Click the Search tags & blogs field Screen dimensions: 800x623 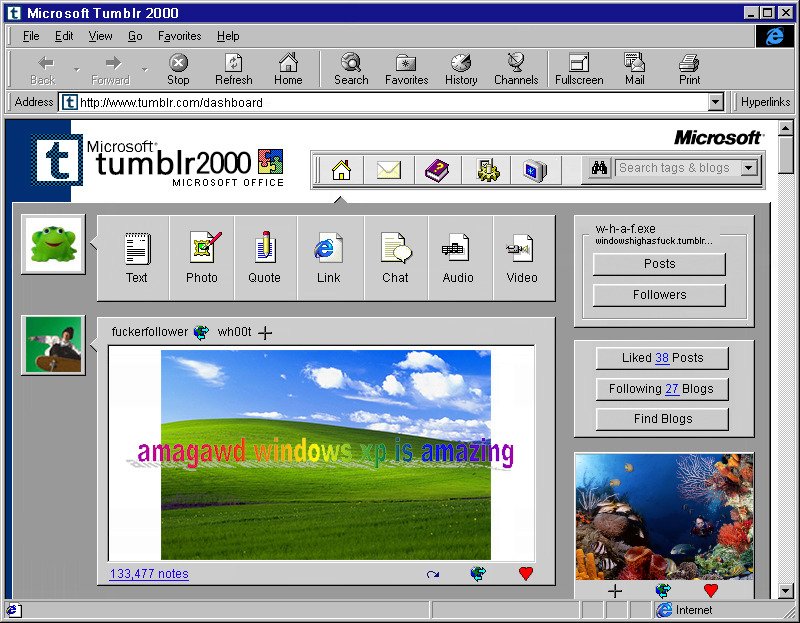678,168
